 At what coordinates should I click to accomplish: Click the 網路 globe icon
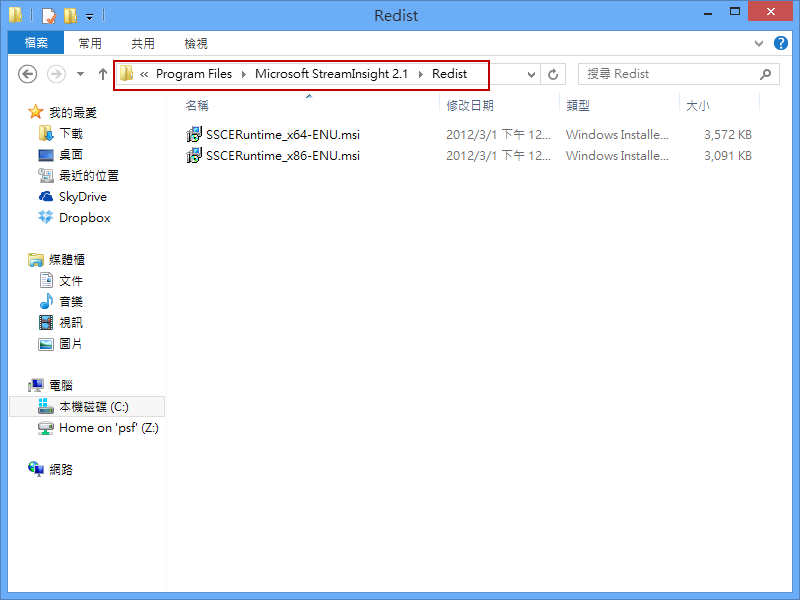36,469
